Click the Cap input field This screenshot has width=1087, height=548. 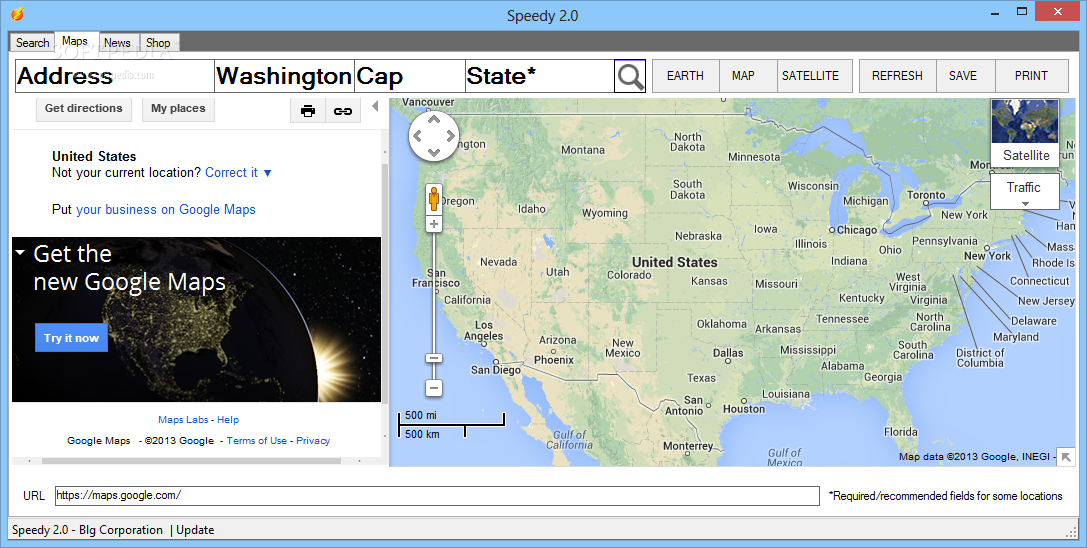(x=410, y=76)
